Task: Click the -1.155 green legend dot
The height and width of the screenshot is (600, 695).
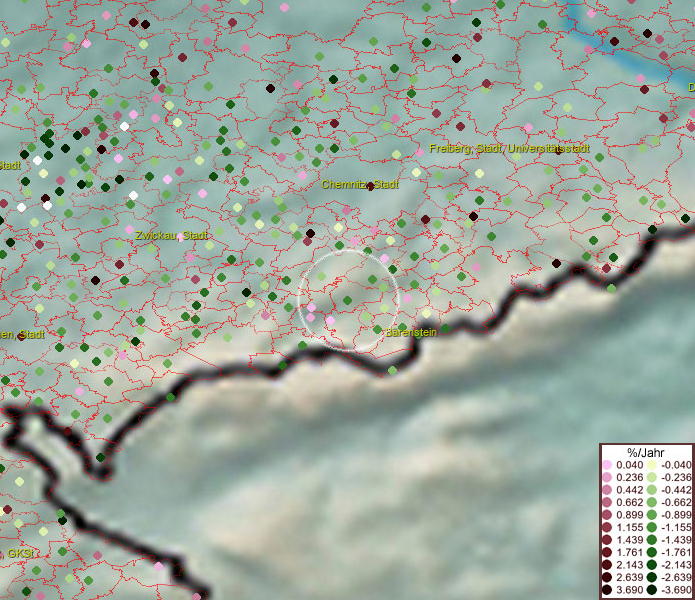Action: pyautogui.click(x=651, y=528)
